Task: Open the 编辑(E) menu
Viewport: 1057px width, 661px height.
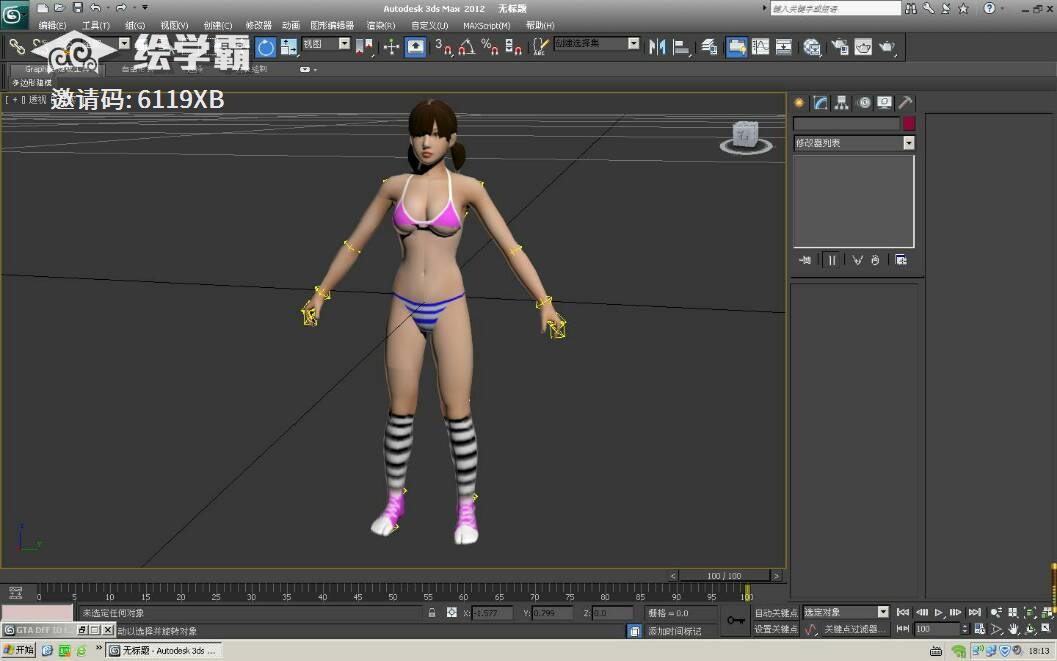Action: click(52, 26)
